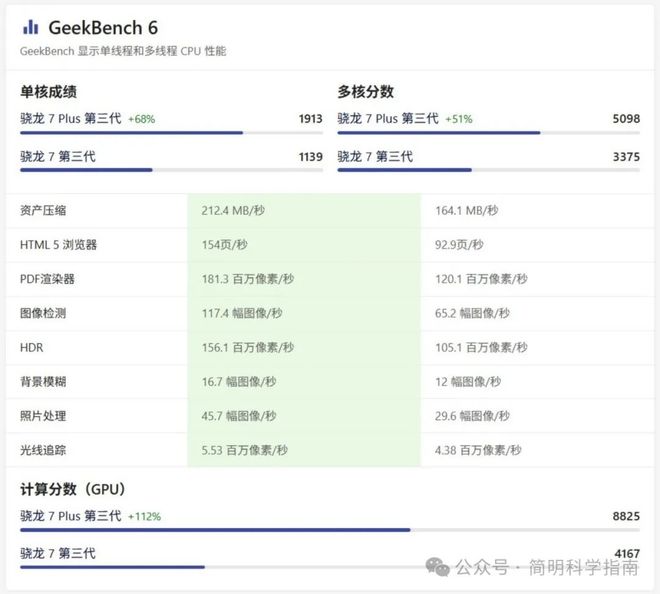Click the 图像检测 row label
This screenshot has width=660, height=594.
click(43, 313)
